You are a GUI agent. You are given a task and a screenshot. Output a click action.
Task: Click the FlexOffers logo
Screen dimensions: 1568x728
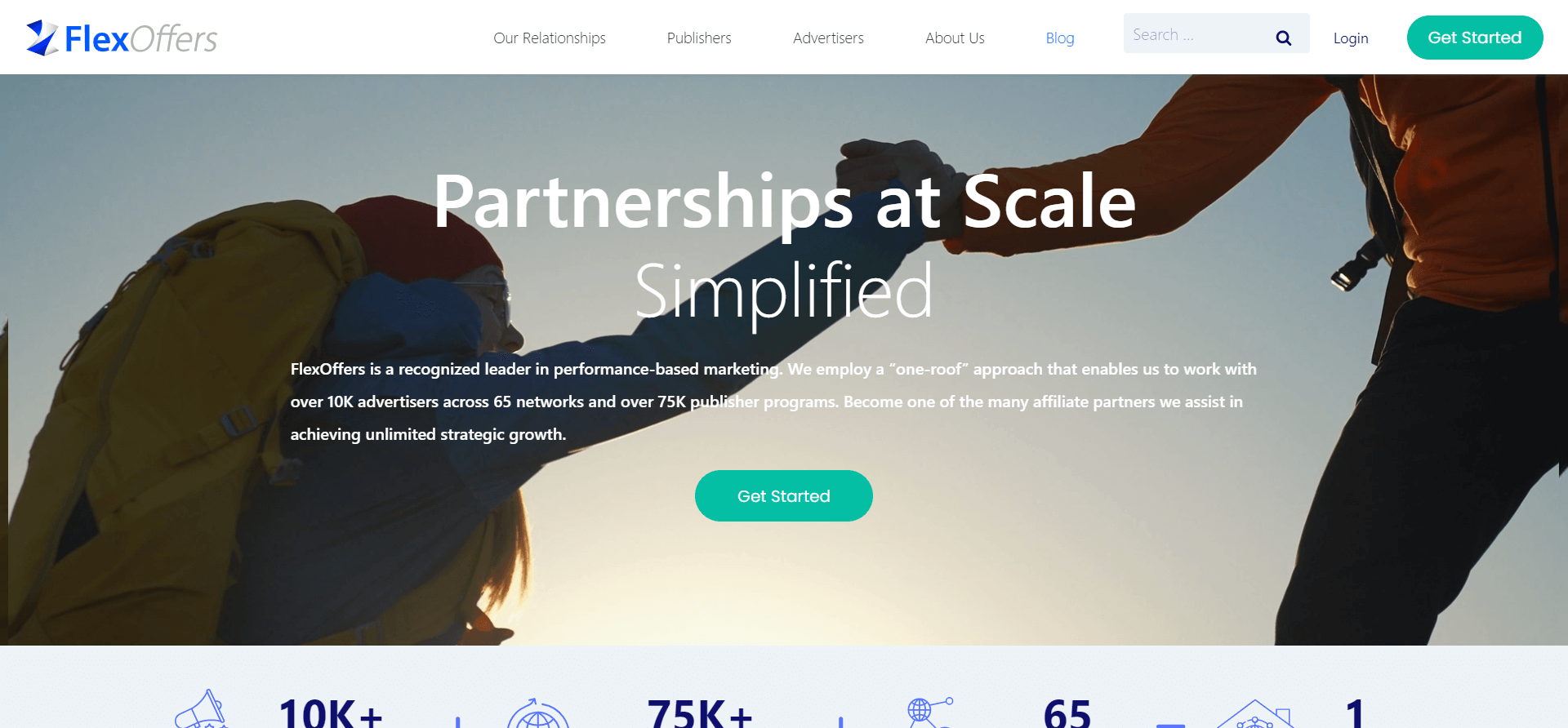tap(122, 38)
